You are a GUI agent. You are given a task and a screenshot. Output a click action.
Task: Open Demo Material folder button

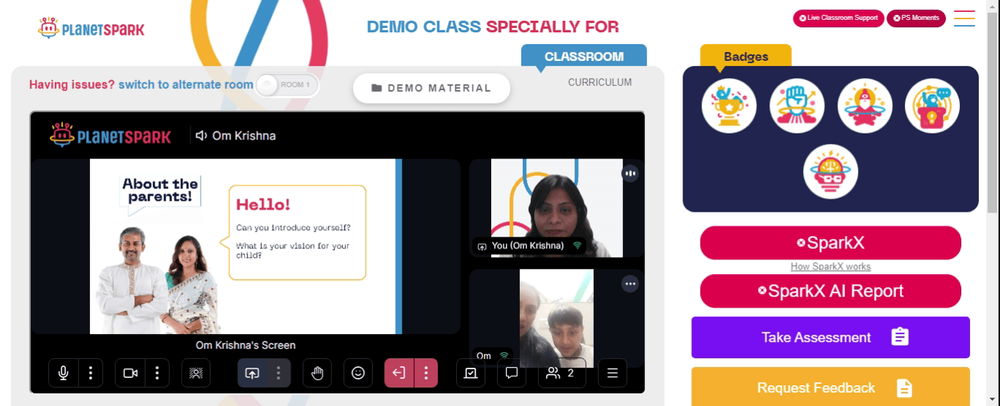coord(432,88)
